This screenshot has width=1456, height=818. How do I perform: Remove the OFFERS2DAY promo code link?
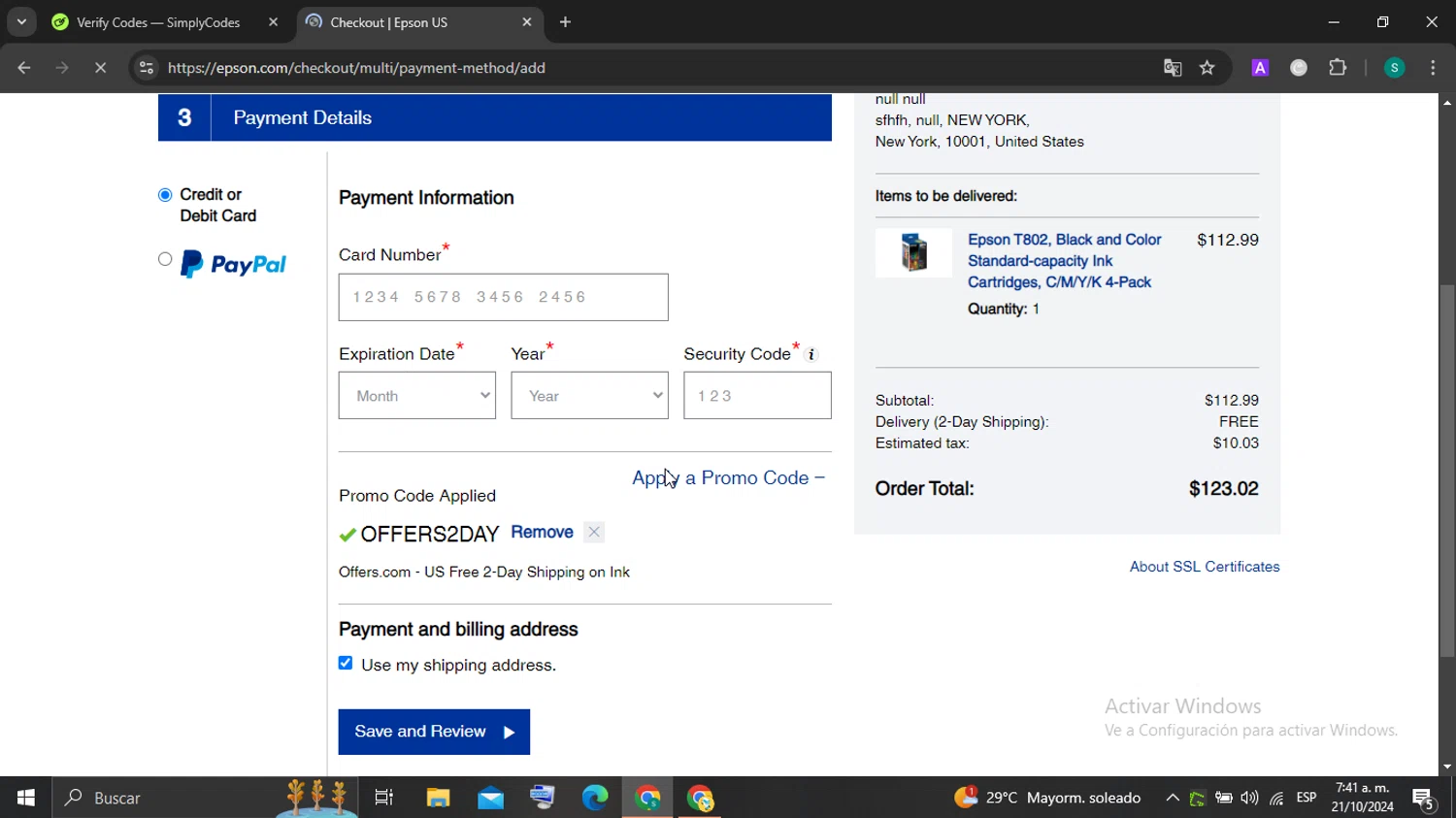tap(542, 532)
